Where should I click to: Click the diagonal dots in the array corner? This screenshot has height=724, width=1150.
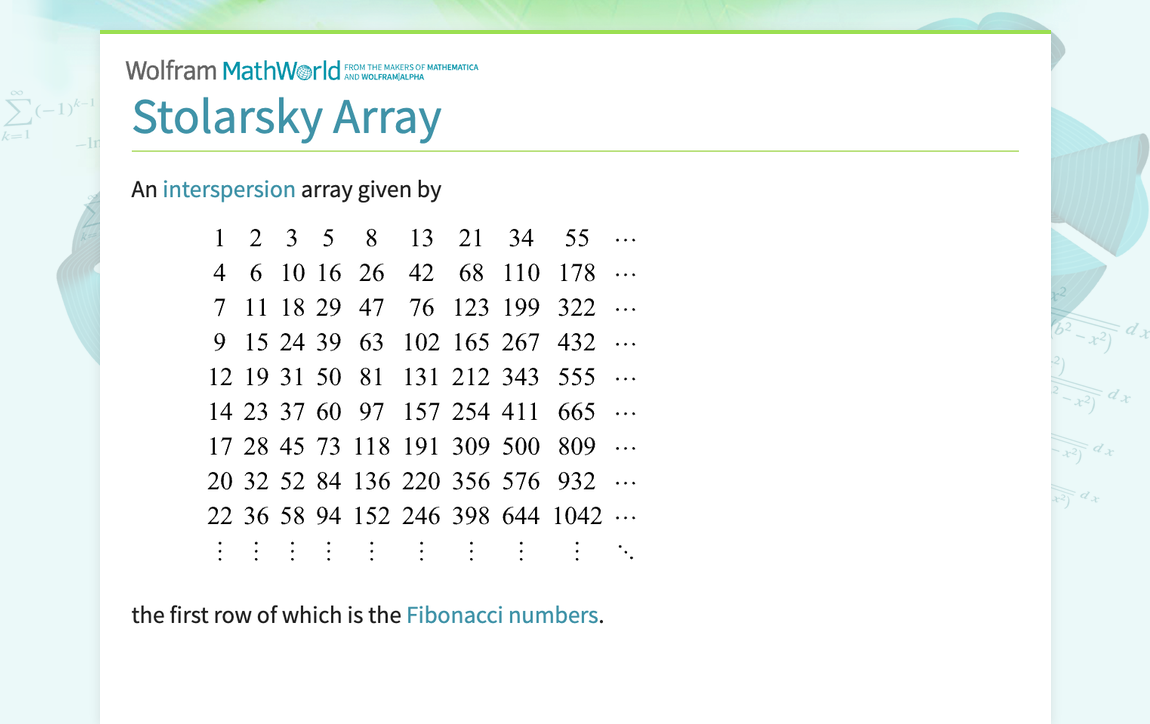tap(626, 550)
